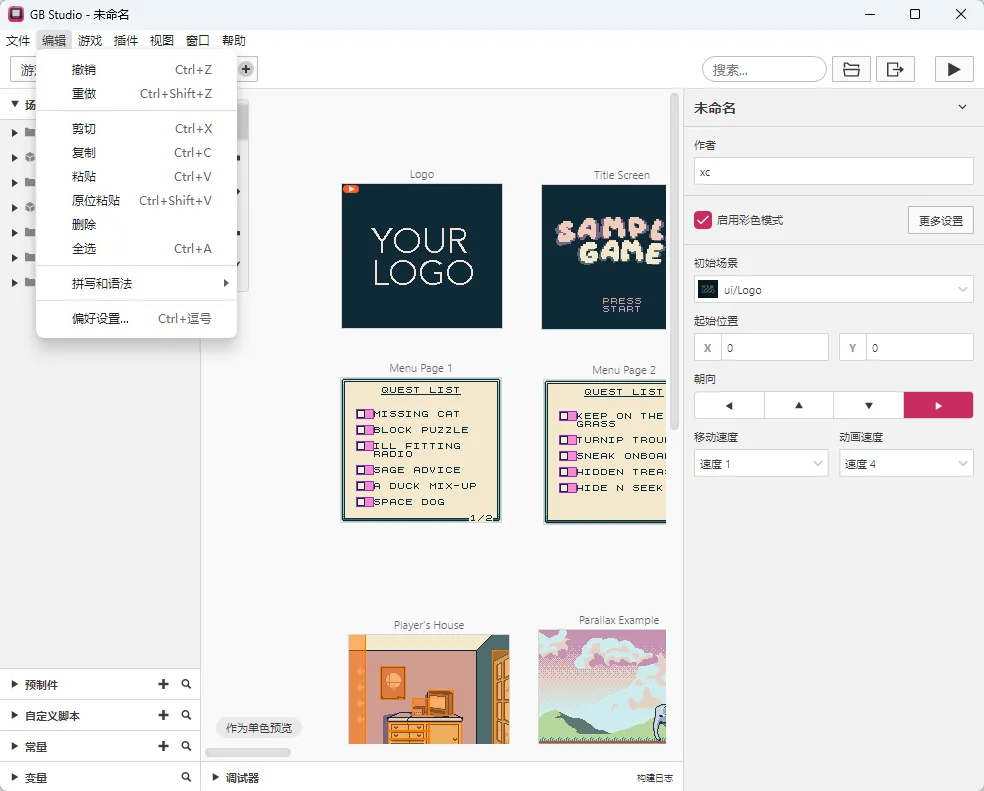The image size is (984, 791).
Task: Expand the 常量 section
Action: (x=14, y=745)
